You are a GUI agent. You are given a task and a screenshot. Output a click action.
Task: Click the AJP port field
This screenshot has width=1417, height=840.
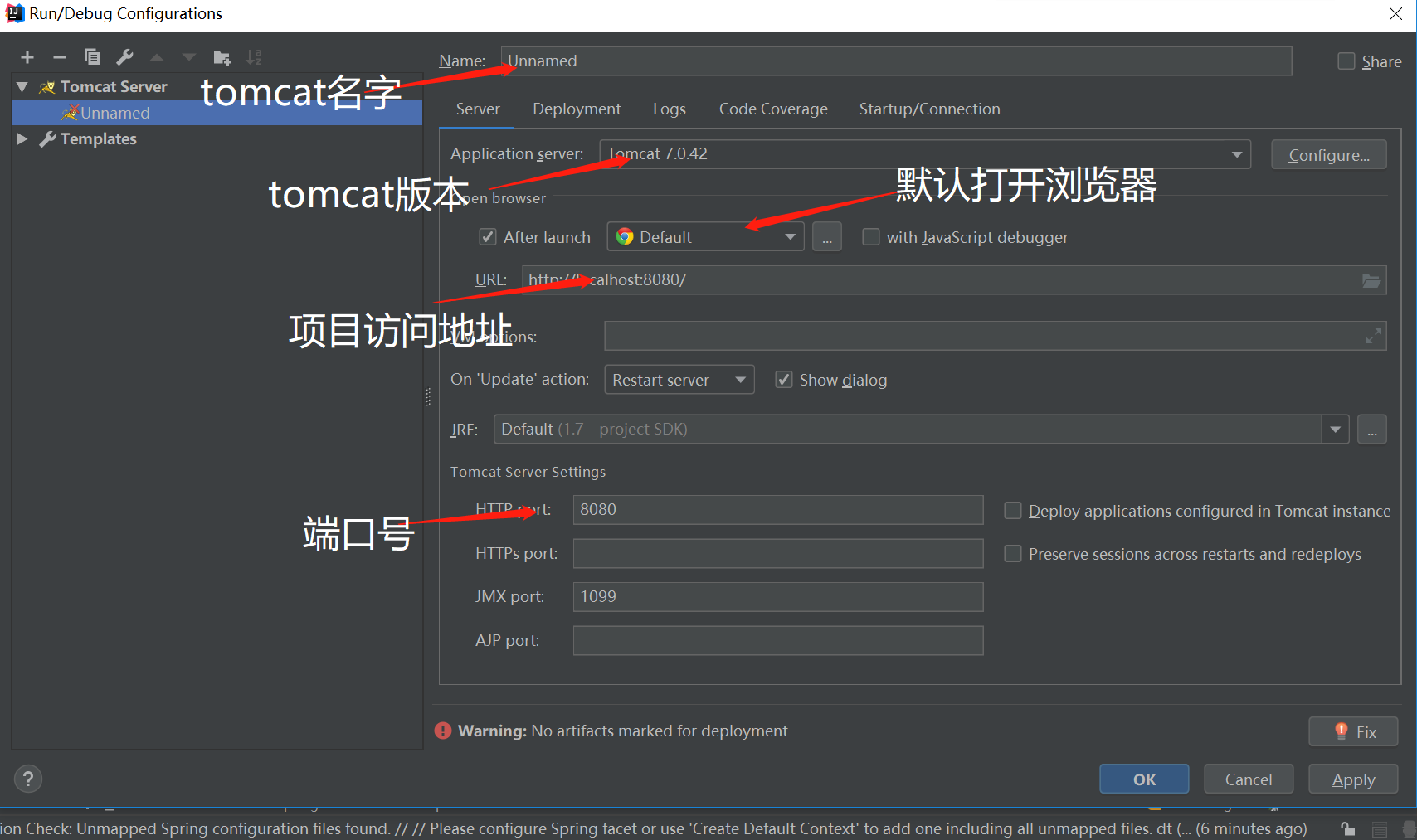[778, 640]
